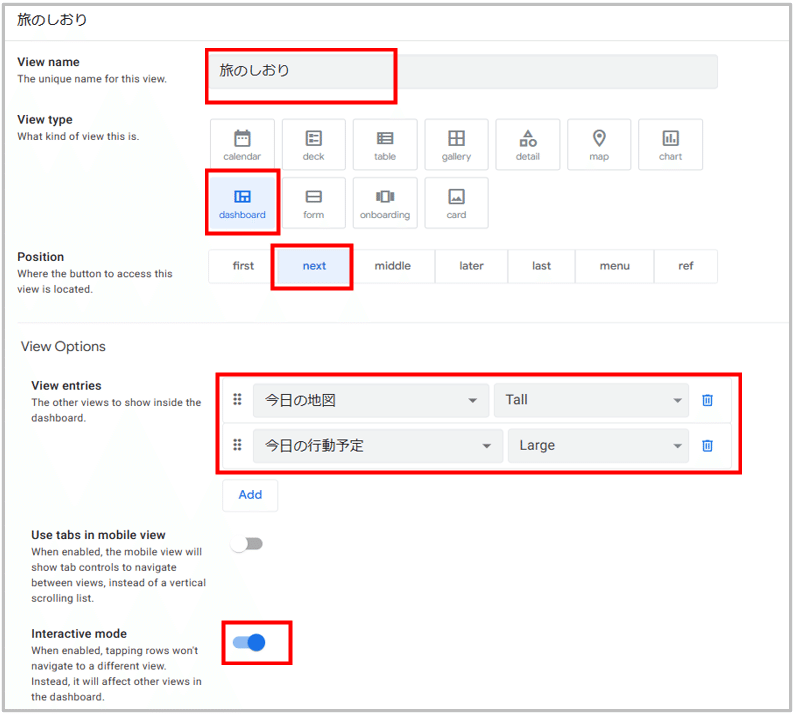The height and width of the screenshot is (716, 796).
Task: Delete the 今日の行動予定 view entry
Action: [707, 446]
